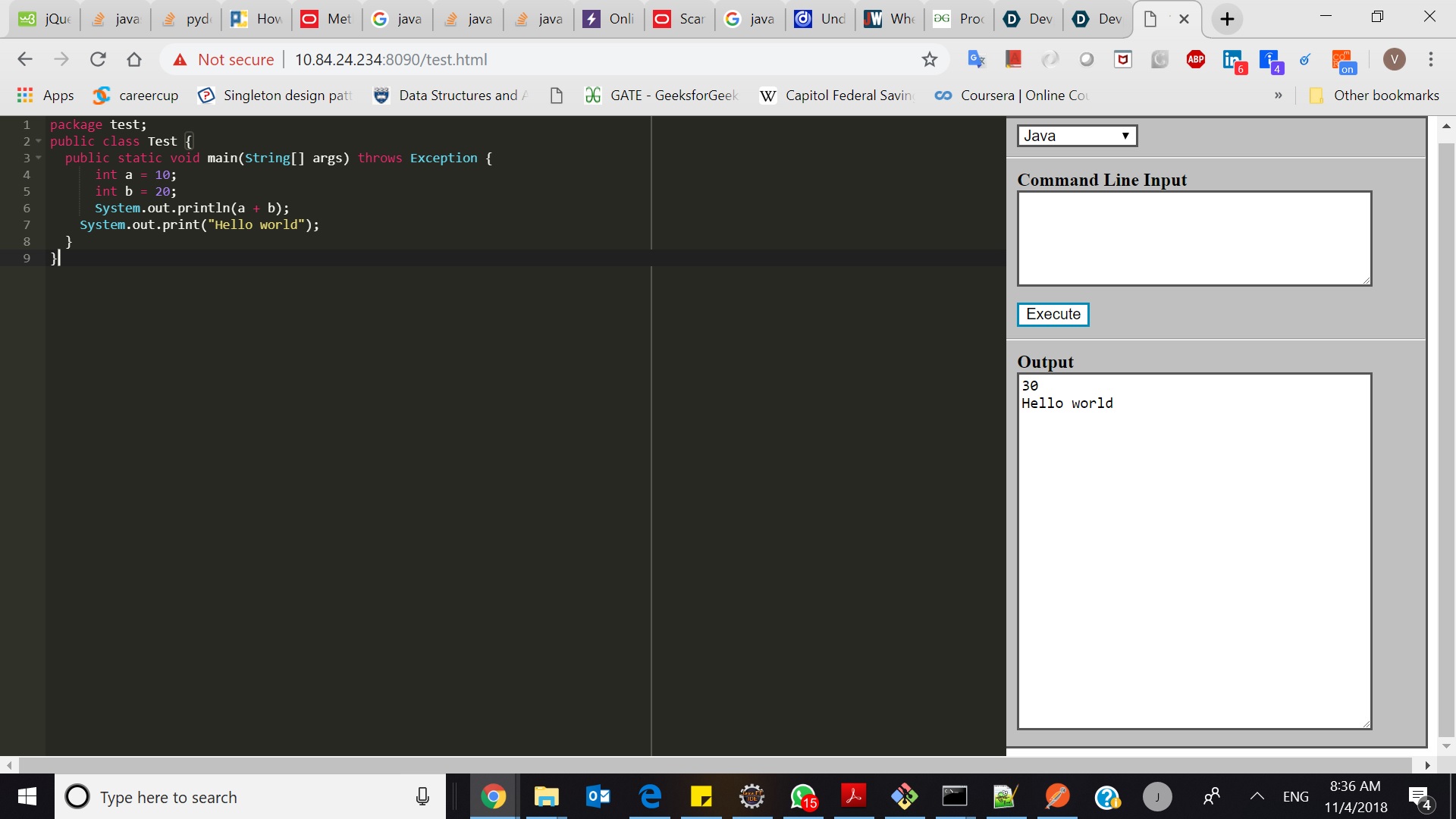Expand the hidden bookmarks chevron
The width and height of the screenshot is (1456, 819).
[x=1279, y=96]
